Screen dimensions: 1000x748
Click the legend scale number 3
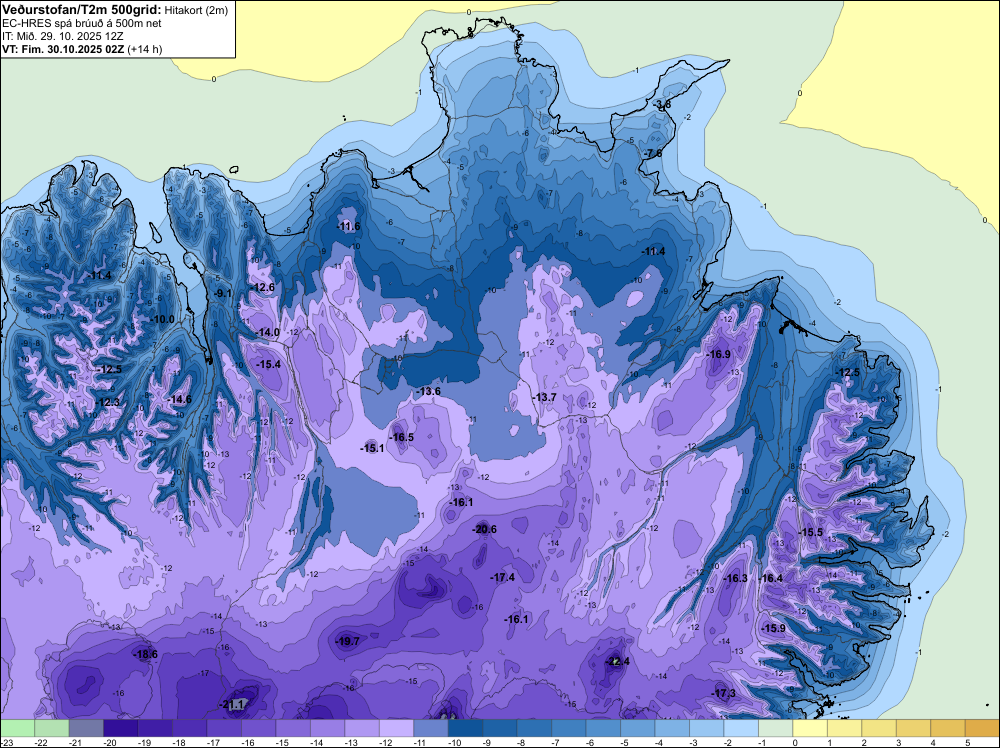pyautogui.click(x=899, y=742)
